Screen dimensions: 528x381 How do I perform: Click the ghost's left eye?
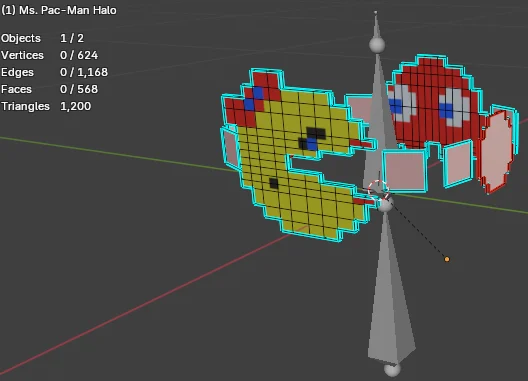tap(401, 103)
